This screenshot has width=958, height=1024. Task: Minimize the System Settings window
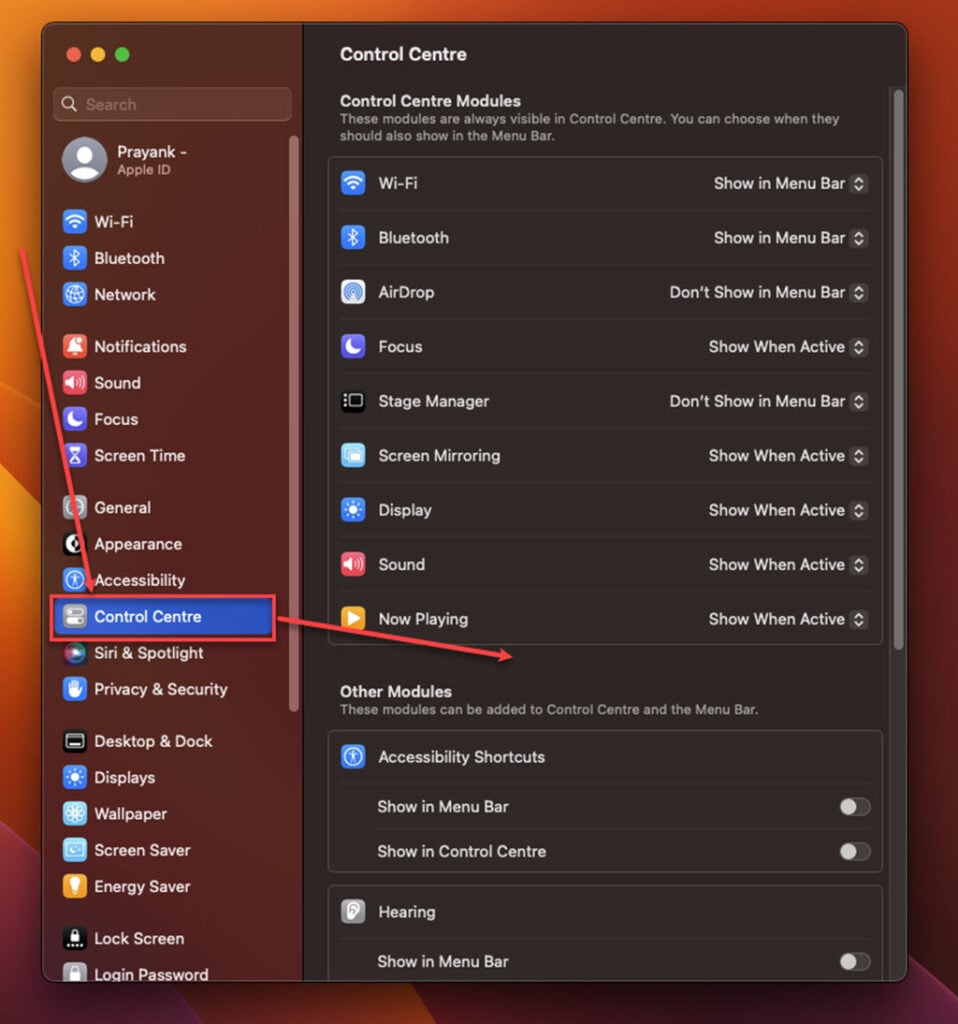point(98,54)
